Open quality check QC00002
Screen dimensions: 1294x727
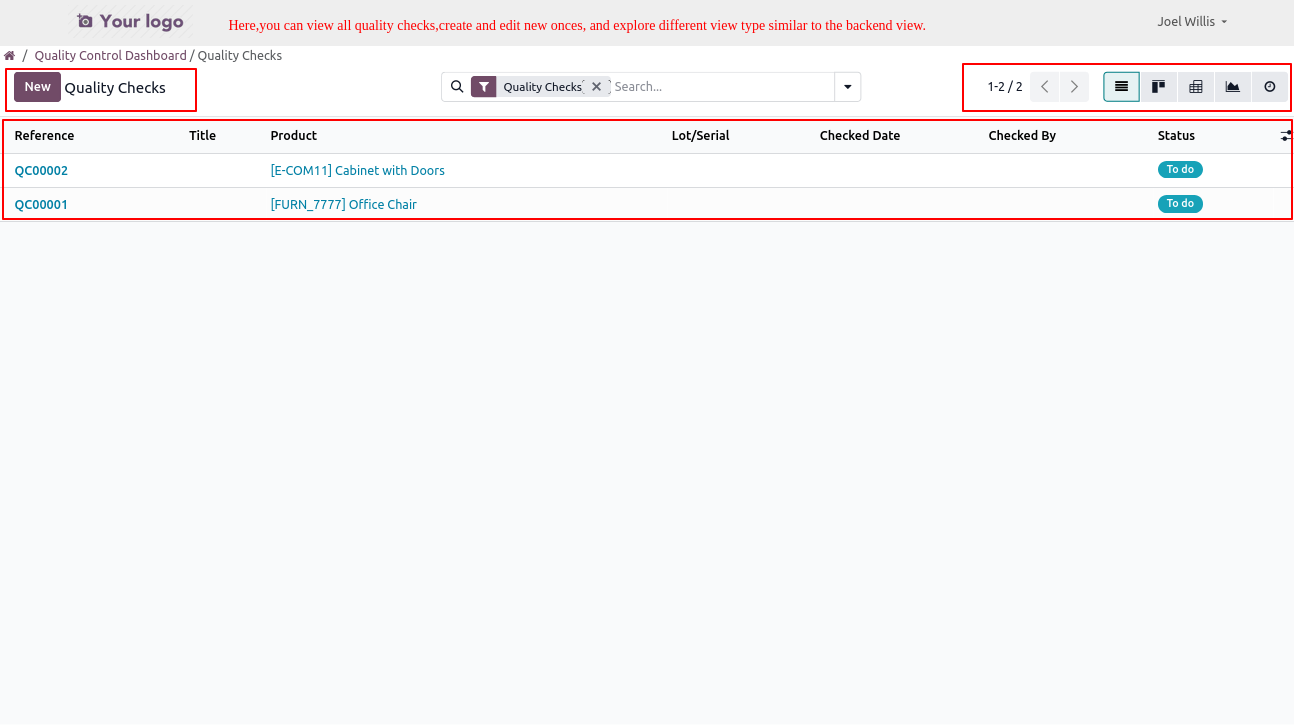41,171
